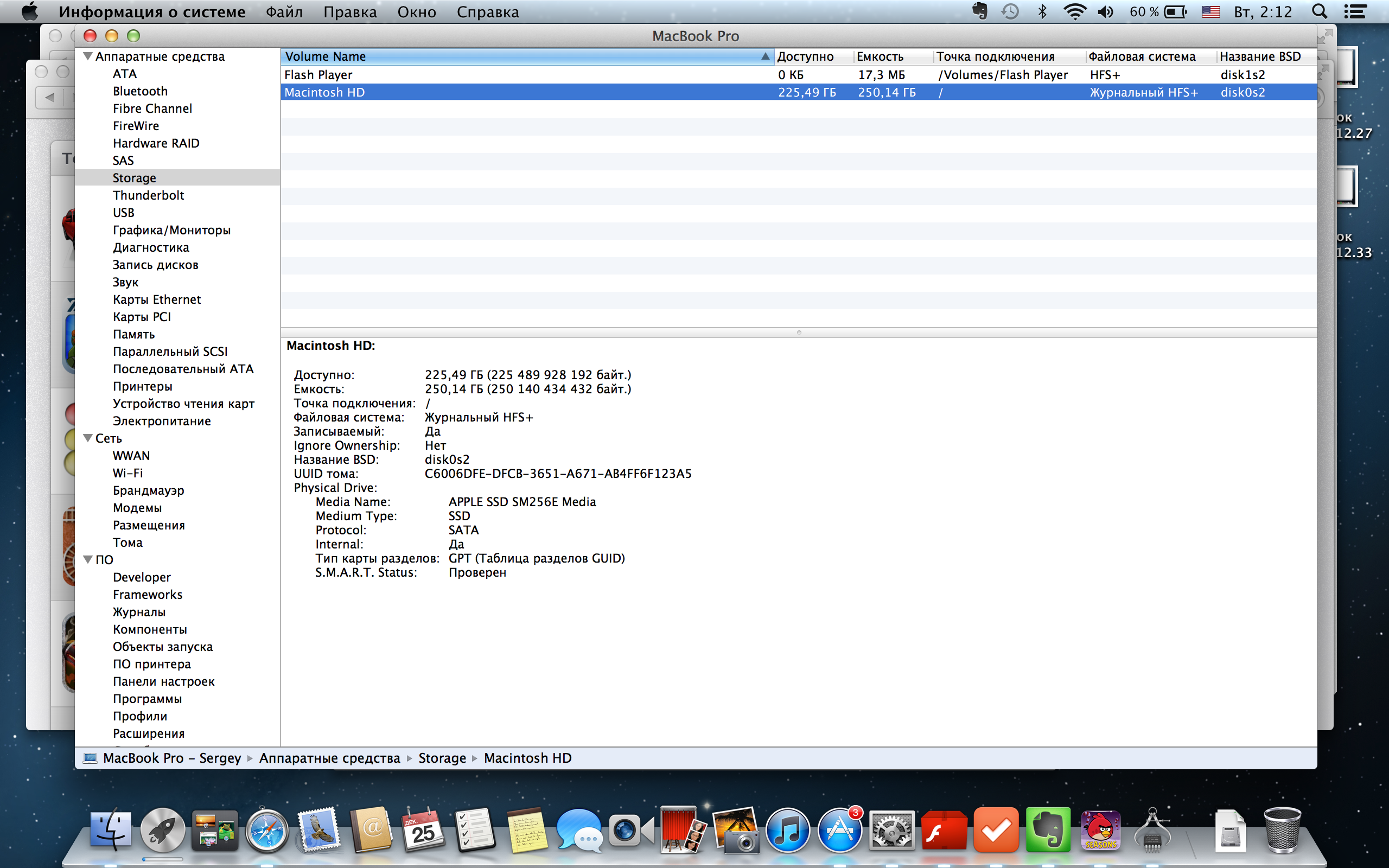The width and height of the screenshot is (1389, 868).
Task: Click Spotlight search magnifier in menu bar
Action: coord(1320,11)
